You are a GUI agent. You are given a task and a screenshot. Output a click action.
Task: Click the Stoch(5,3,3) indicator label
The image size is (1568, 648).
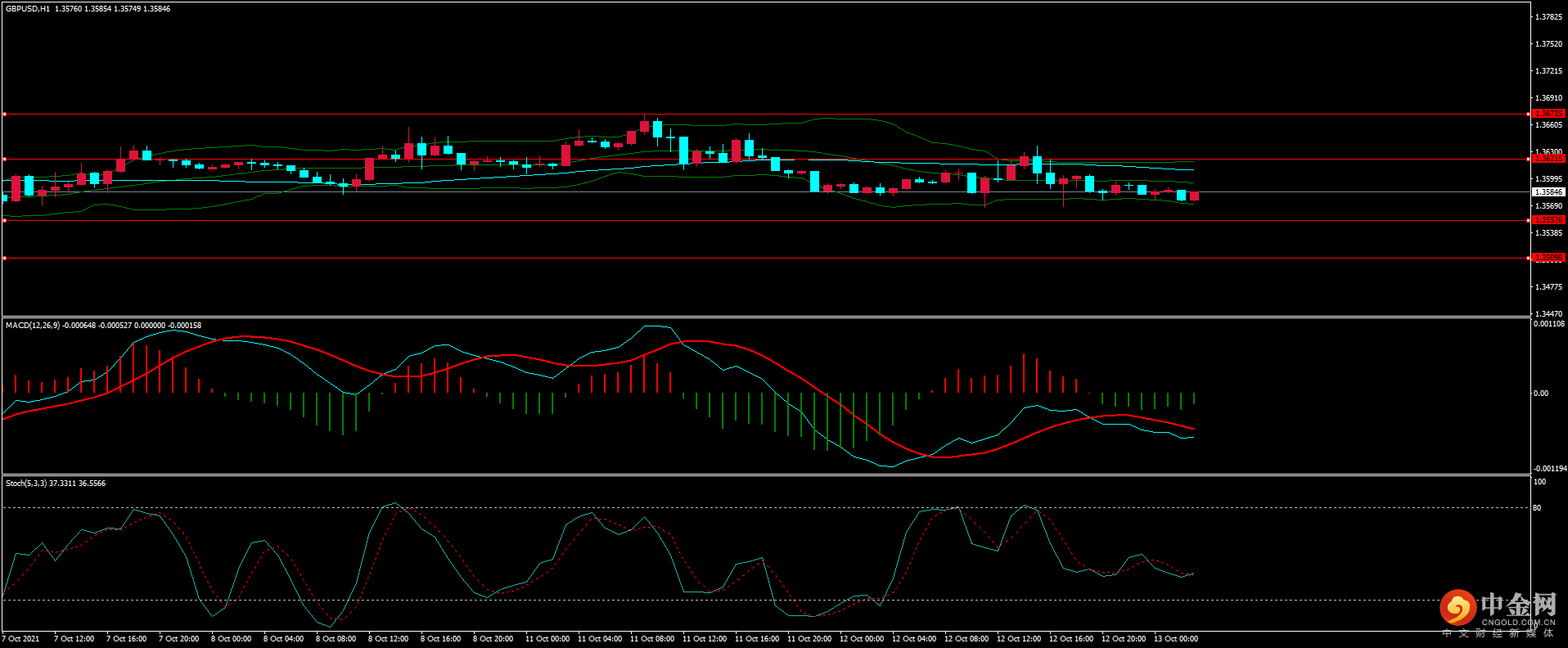26,484
